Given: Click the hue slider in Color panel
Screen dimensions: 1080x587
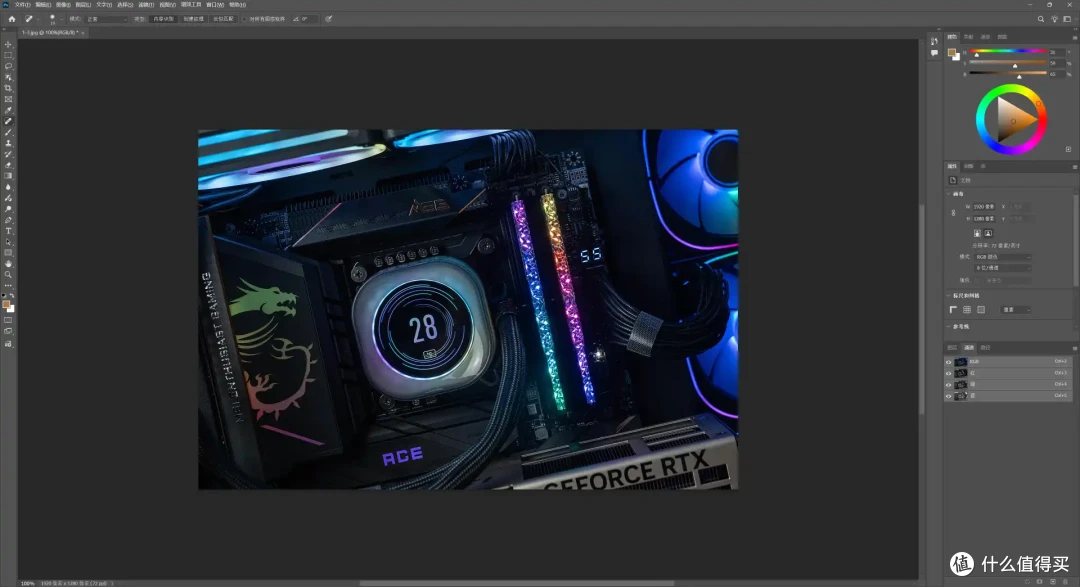Looking at the screenshot, I should click(1008, 51).
